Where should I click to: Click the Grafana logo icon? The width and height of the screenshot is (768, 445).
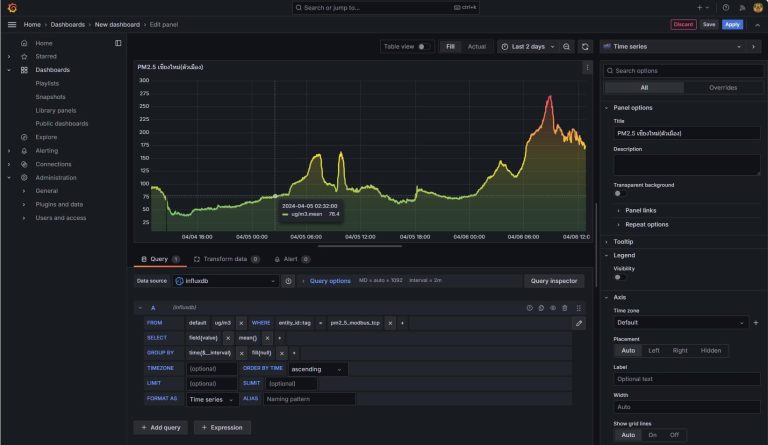pyautogui.click(x=11, y=8)
